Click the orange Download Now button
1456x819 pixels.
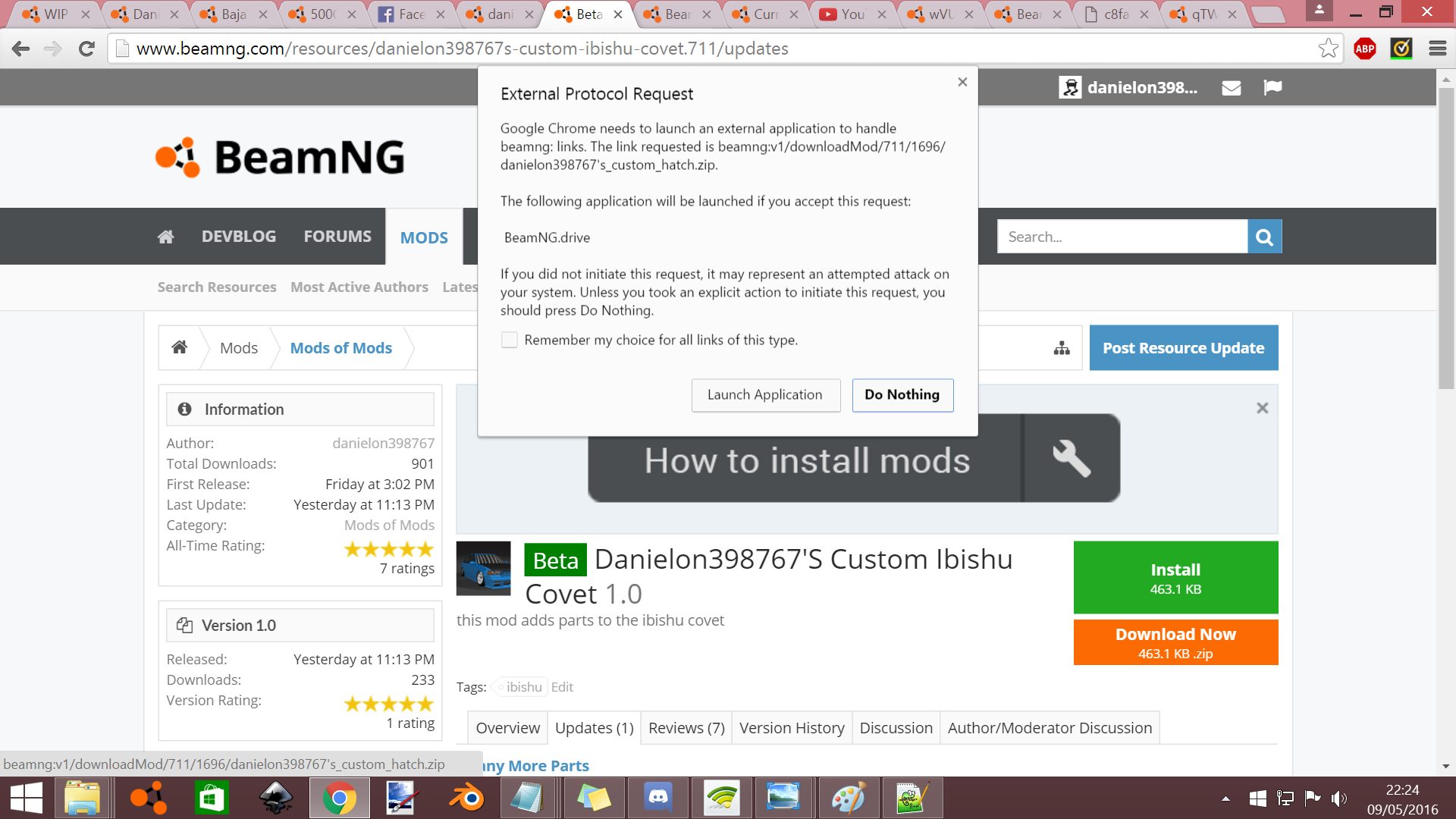pyautogui.click(x=1175, y=642)
